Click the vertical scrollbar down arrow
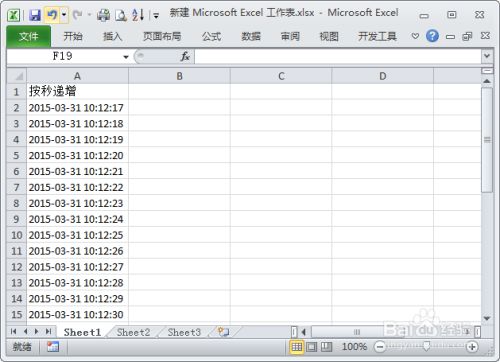This screenshot has width=500, height=362. (487, 318)
